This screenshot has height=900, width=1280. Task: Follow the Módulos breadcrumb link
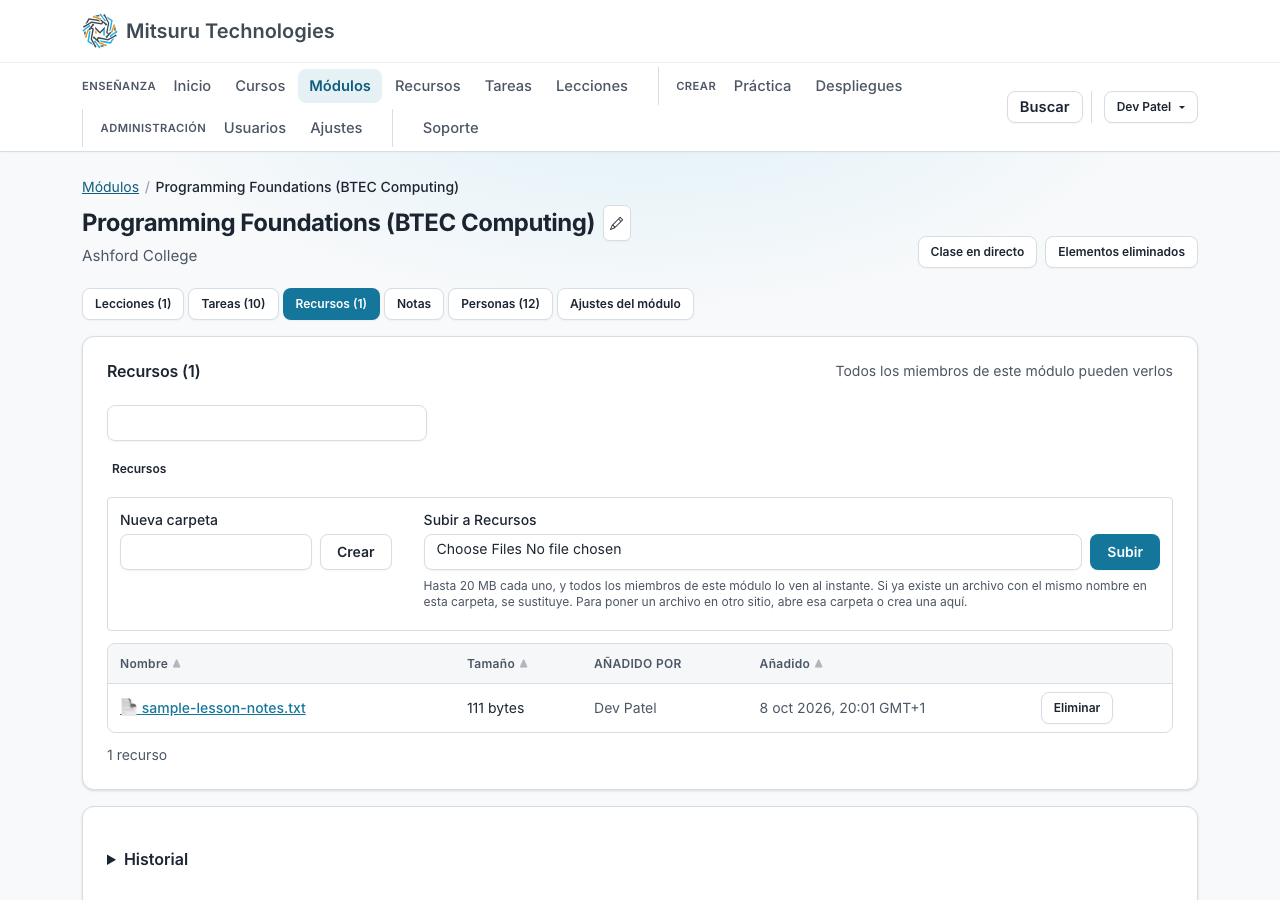point(110,187)
